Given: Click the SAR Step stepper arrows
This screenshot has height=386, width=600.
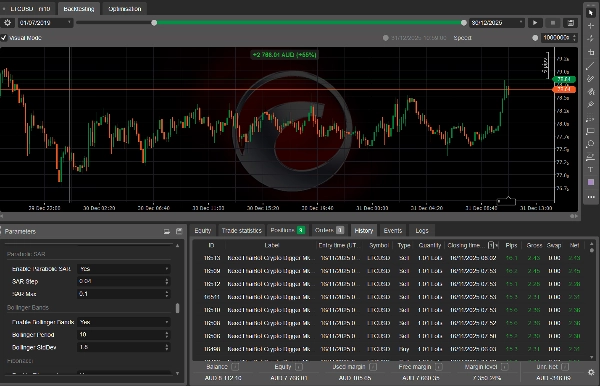Looking at the screenshot, I should [166, 281].
